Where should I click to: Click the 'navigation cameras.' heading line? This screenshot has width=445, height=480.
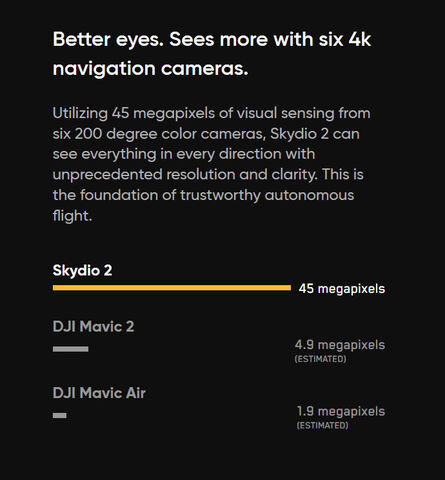tap(150, 69)
